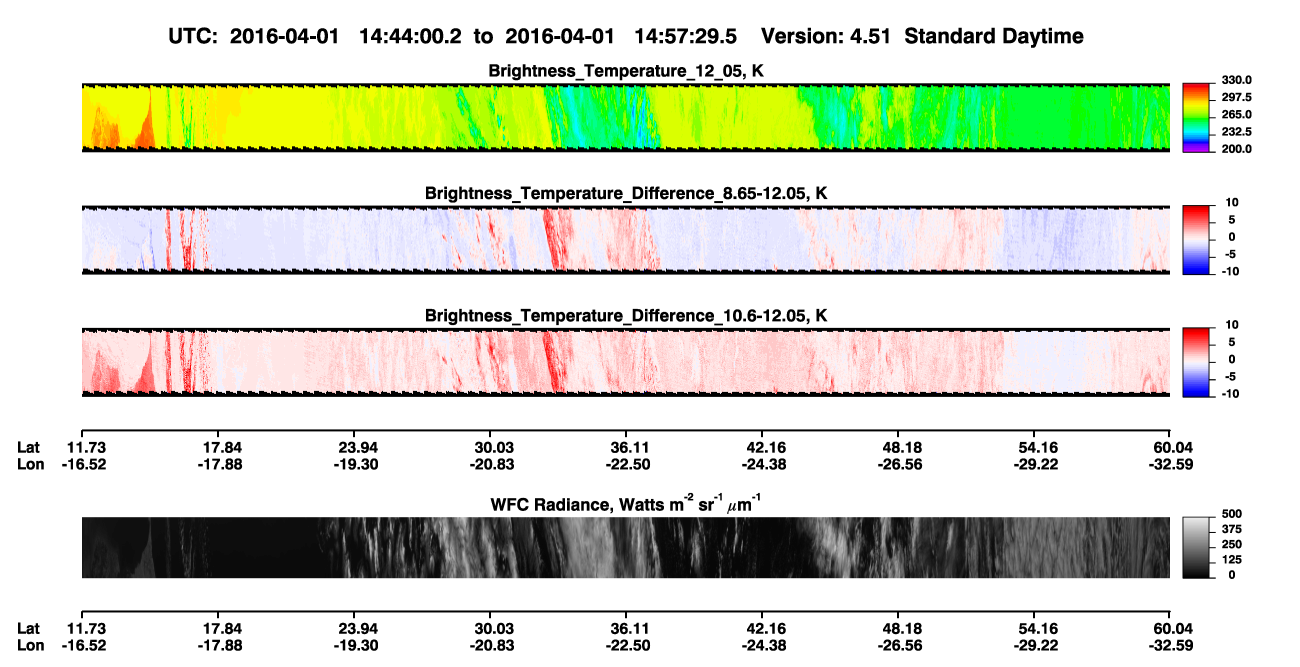
Task: Click the grayscale WFC Radiance image strip
Action: tap(625, 548)
